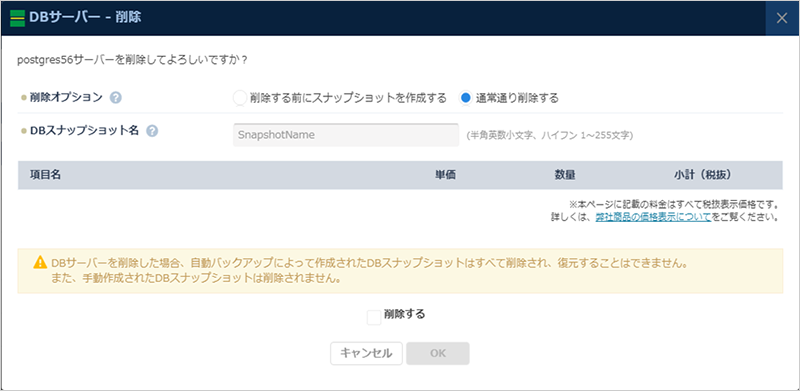Click the postgres56 confirmation question text
Screen dimensions: 800x391
133,60
